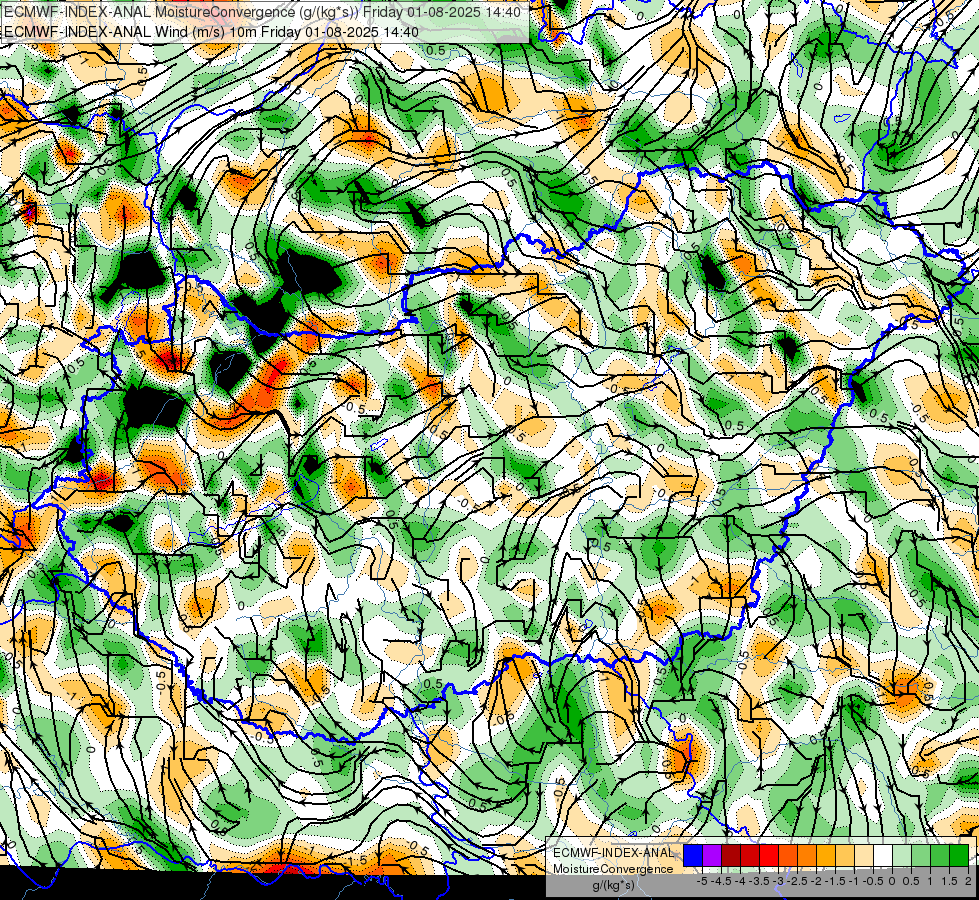Select the darkest green swatch ending at 2
Screen dimensions: 979x900
tap(958, 855)
